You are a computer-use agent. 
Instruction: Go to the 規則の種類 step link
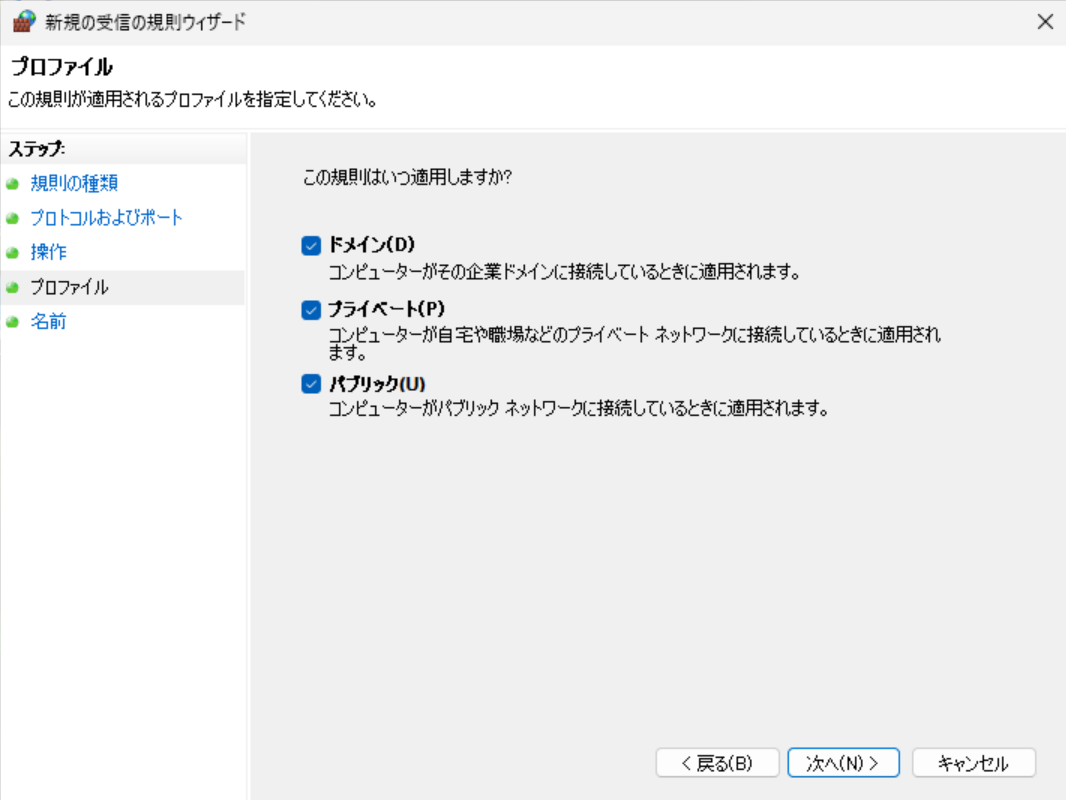point(75,184)
